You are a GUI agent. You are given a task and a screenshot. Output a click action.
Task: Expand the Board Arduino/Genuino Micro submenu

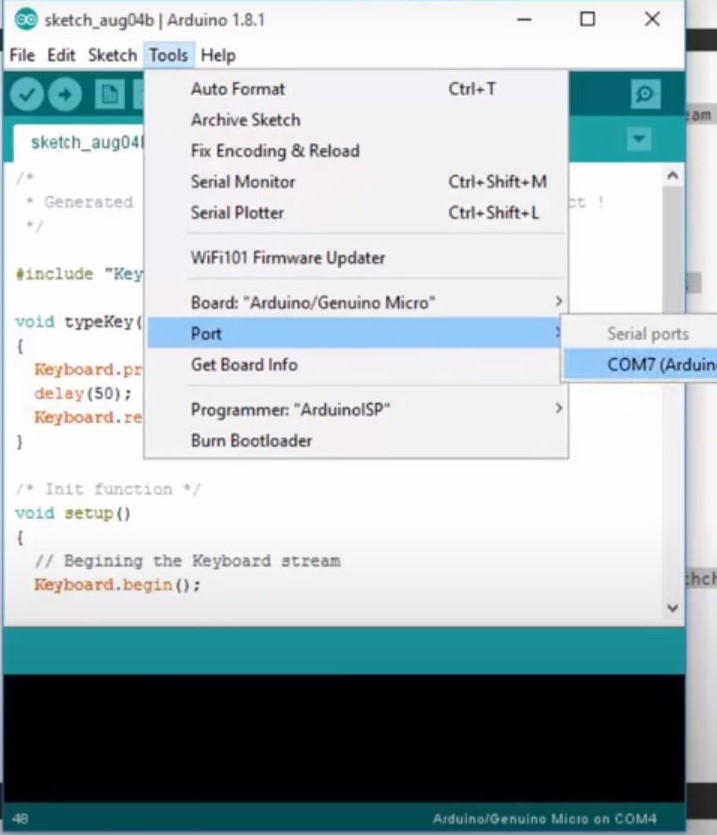point(356,302)
